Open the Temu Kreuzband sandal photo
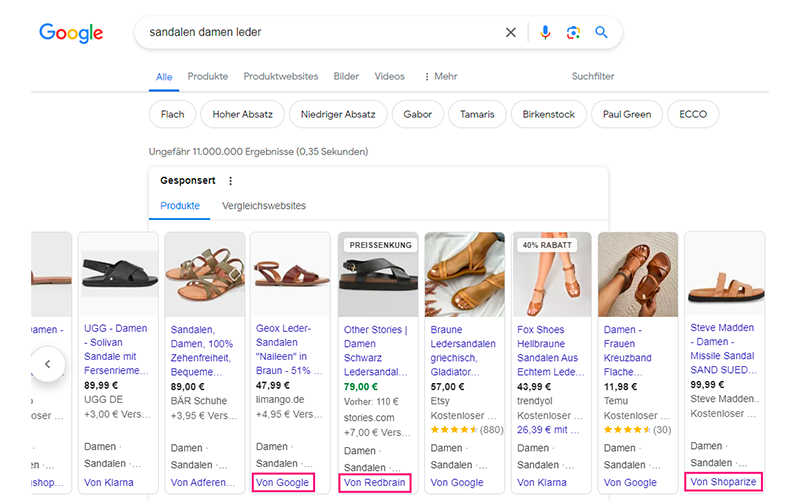 (638, 274)
